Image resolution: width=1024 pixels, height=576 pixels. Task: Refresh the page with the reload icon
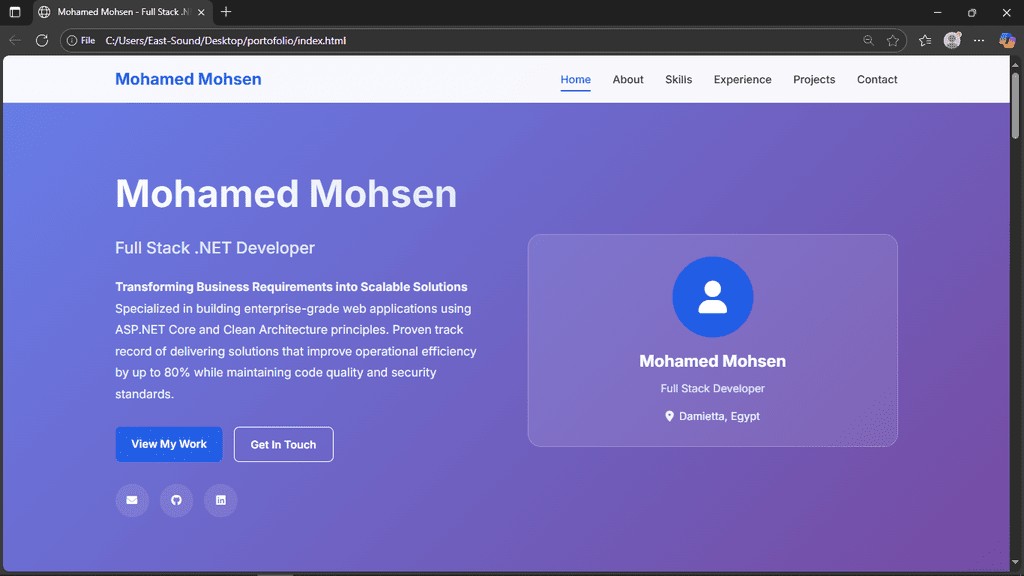42,40
